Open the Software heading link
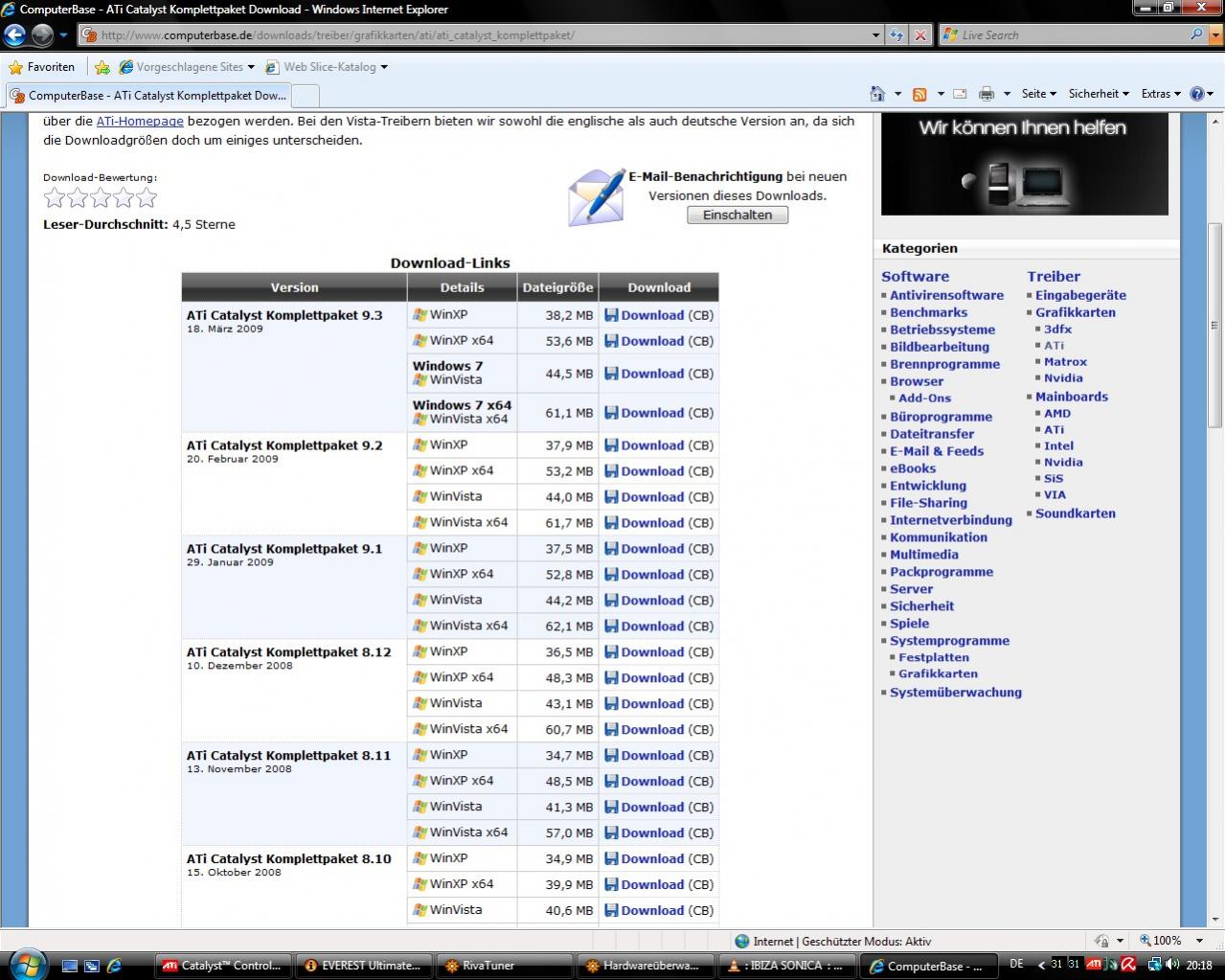Image resolution: width=1225 pixels, height=980 pixels. 916,276
